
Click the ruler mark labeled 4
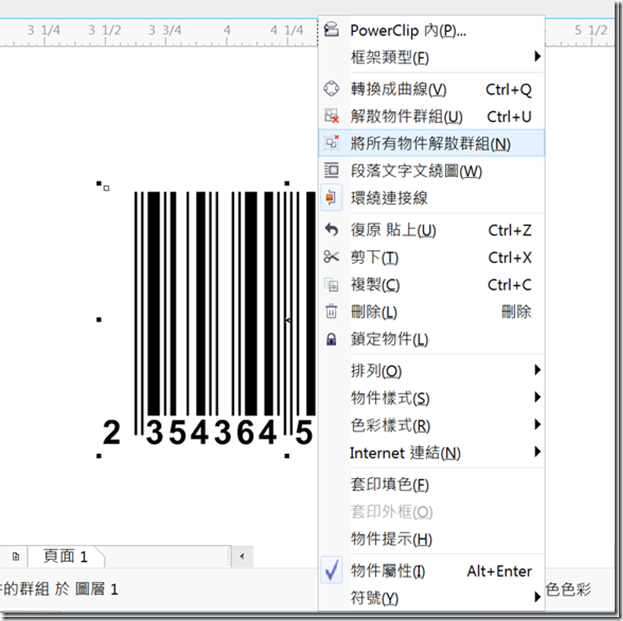pyautogui.click(x=227, y=30)
